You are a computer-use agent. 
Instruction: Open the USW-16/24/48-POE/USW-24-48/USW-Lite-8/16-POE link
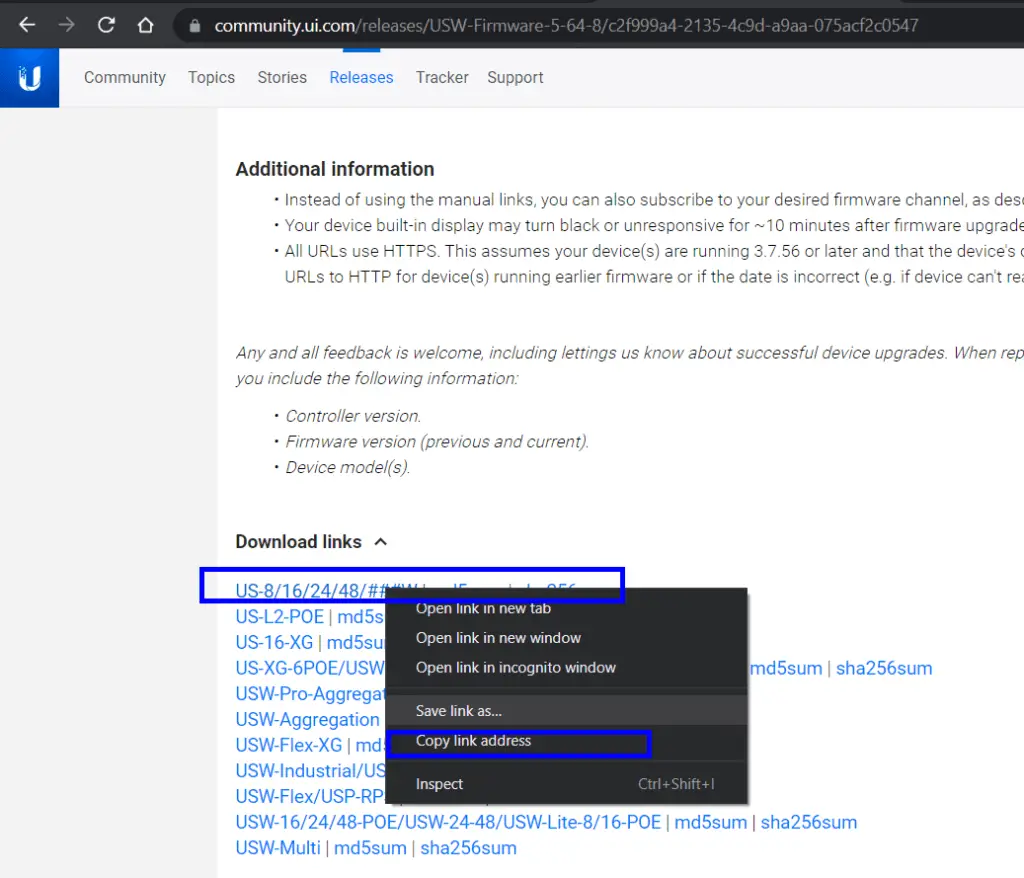tap(448, 822)
